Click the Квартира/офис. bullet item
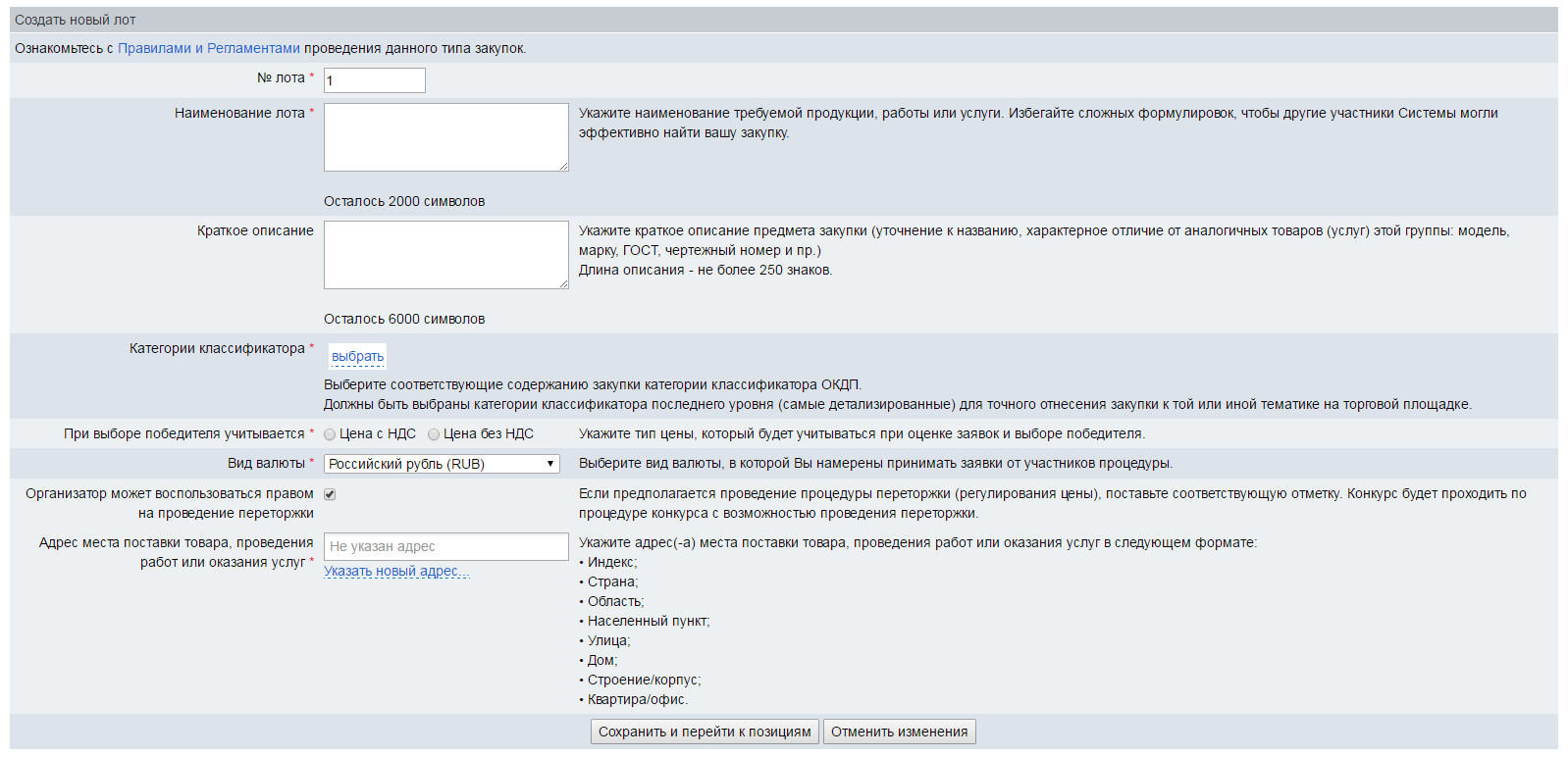Screen dimensions: 1568x758 tap(634, 699)
